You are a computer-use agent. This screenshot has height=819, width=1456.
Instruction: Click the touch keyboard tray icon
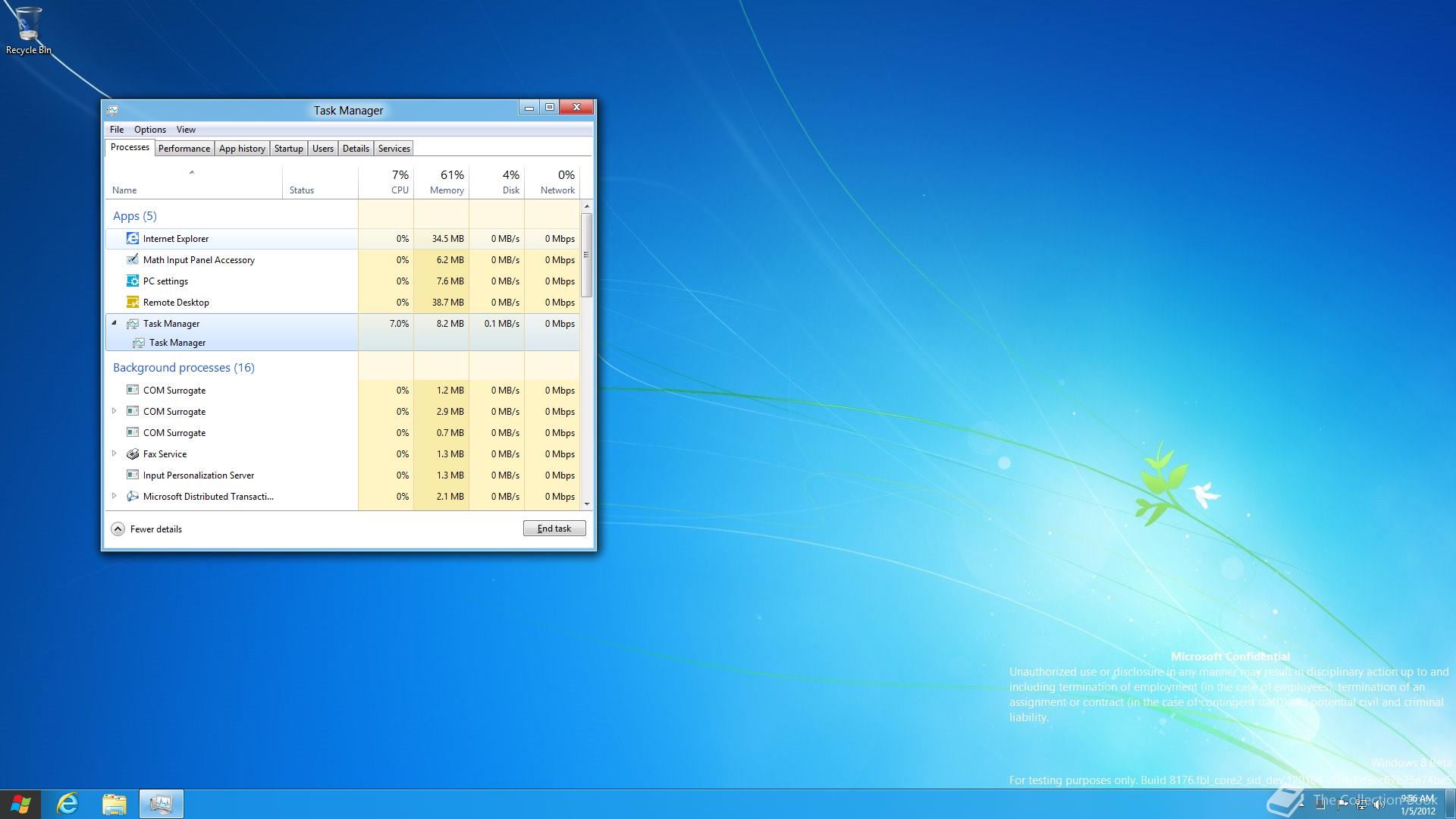[1321, 805]
